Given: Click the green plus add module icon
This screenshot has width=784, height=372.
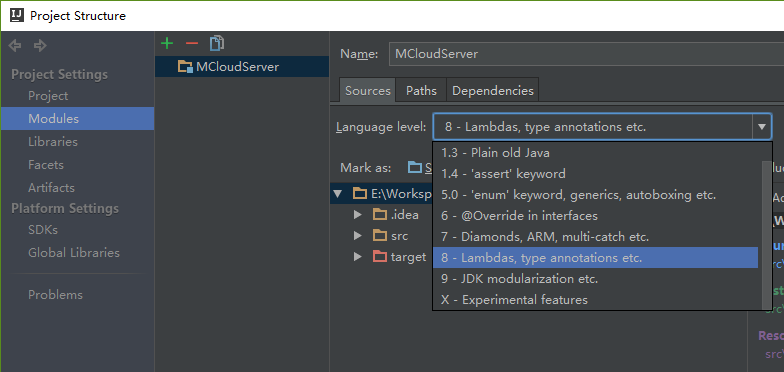Looking at the screenshot, I should coord(167,44).
